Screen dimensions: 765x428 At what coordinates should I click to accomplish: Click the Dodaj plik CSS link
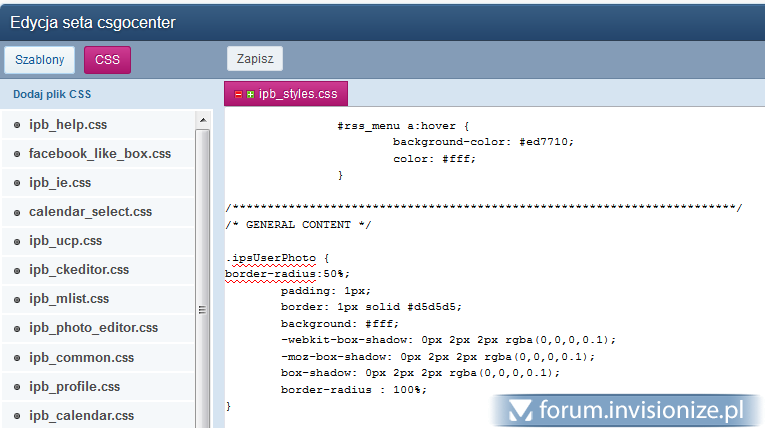point(52,95)
